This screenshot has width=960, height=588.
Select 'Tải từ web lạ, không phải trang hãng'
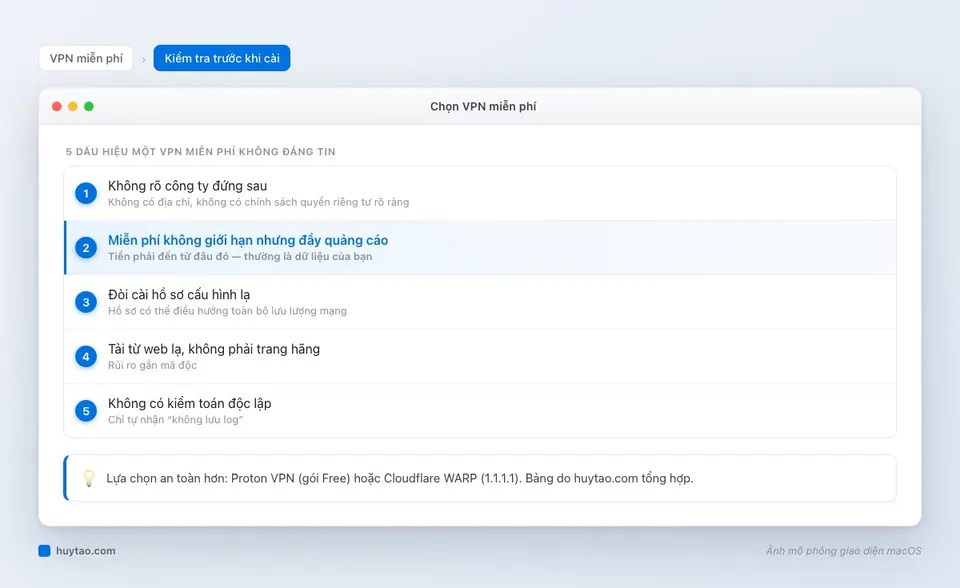(x=480, y=356)
